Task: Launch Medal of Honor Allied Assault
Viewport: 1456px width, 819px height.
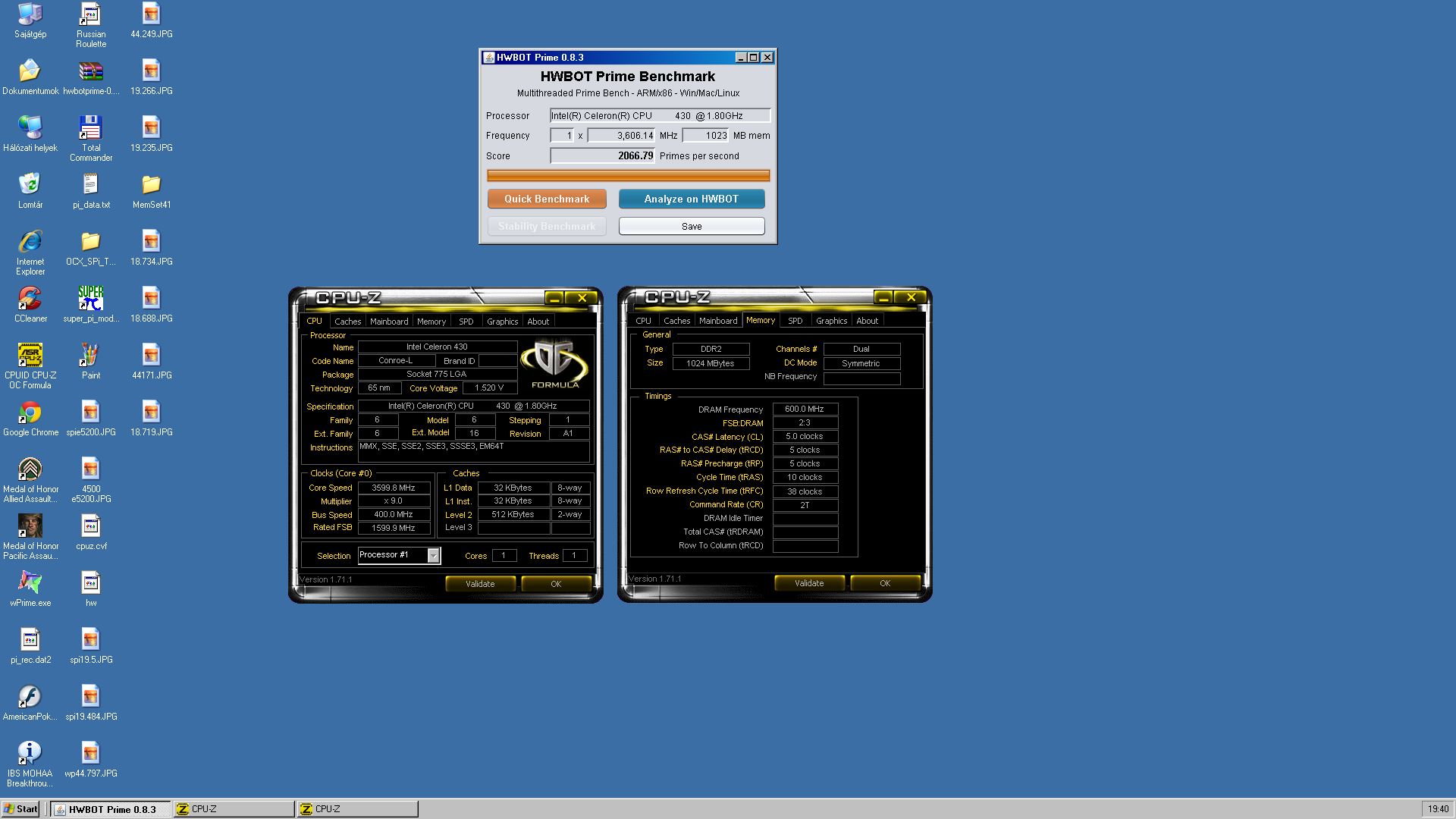Action: click(30, 480)
